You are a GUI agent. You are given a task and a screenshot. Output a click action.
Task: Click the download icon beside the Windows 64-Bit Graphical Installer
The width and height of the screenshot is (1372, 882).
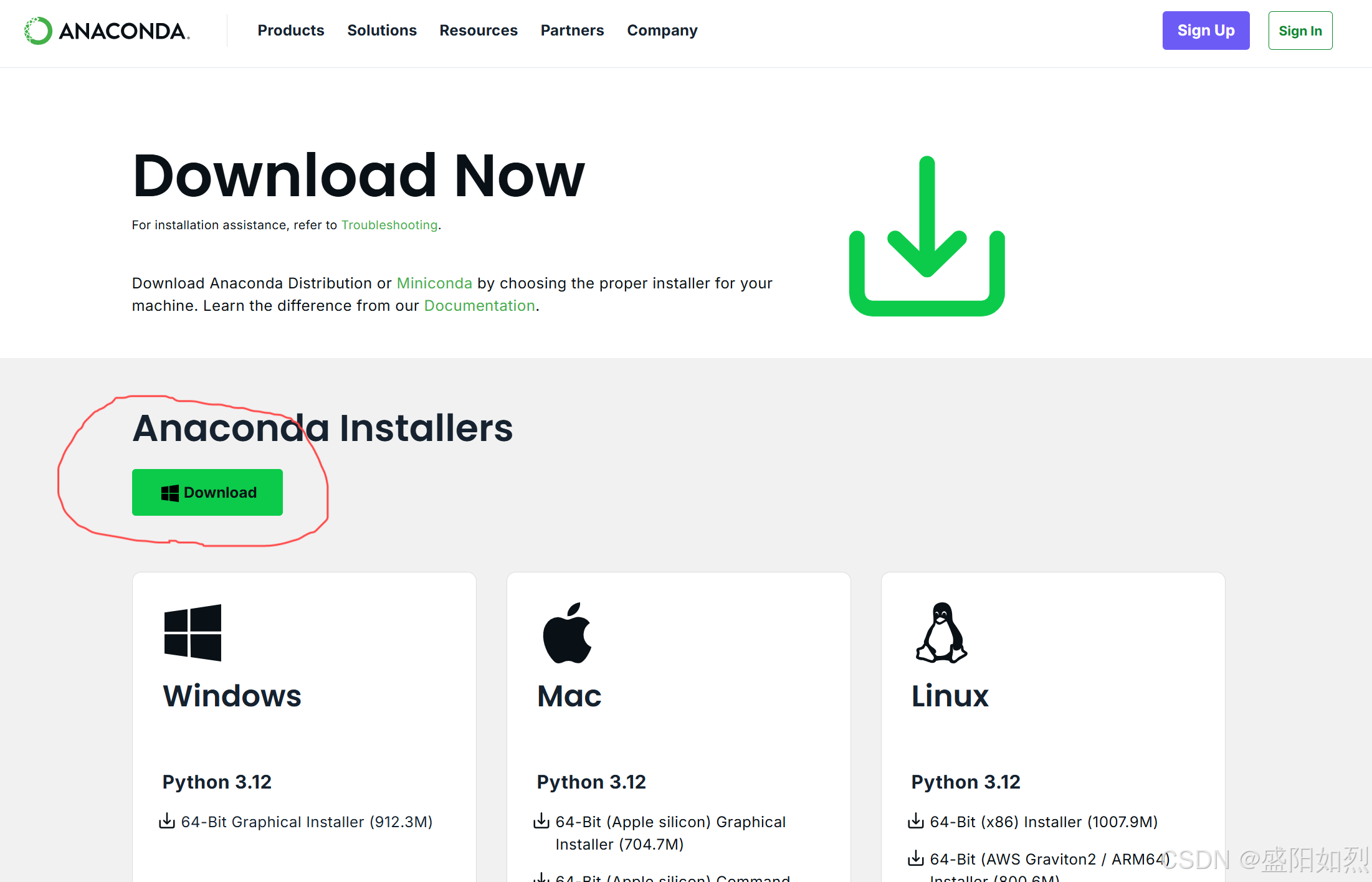(167, 821)
